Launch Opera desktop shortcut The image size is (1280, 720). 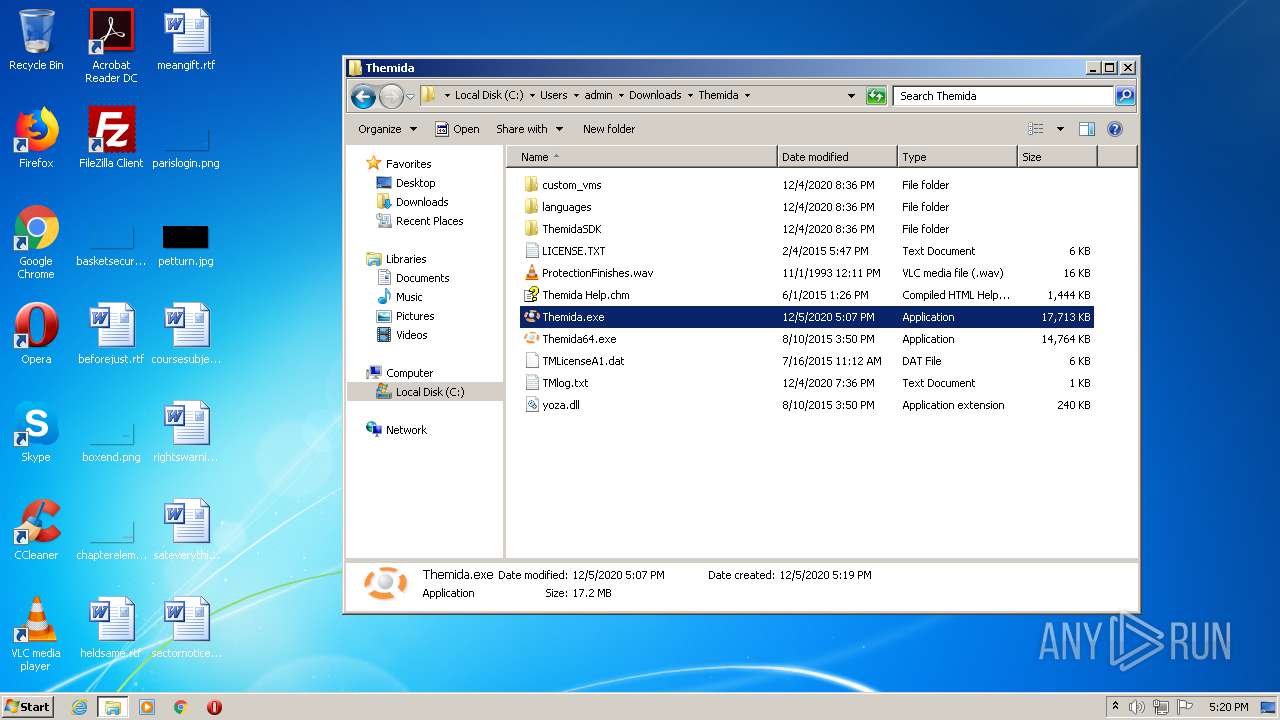coord(36,334)
